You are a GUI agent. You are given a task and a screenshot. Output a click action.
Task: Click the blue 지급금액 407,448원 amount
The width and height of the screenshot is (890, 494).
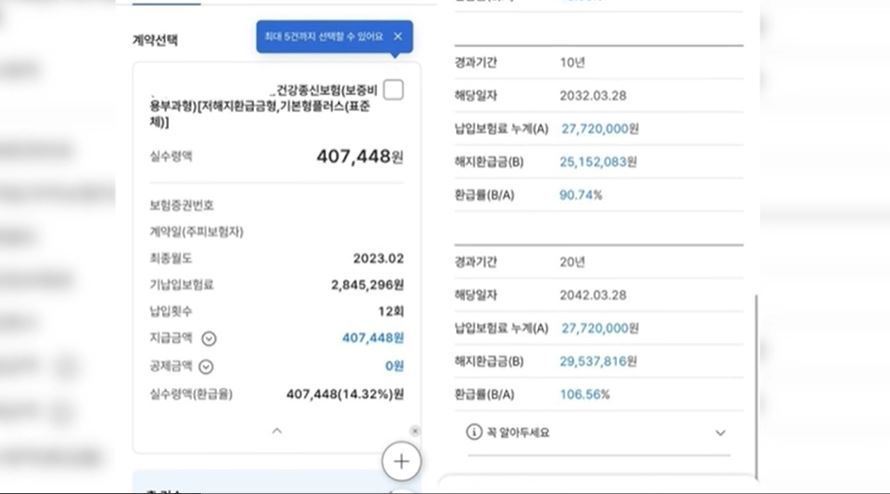click(373, 339)
